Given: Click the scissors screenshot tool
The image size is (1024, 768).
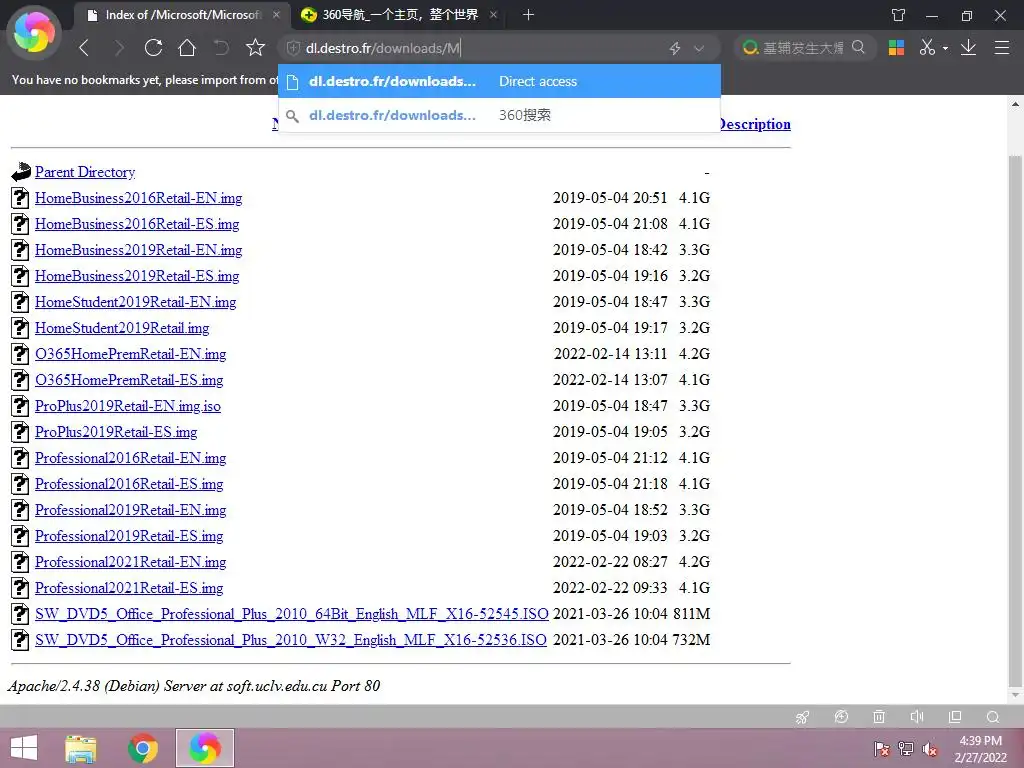Looking at the screenshot, I should [927, 47].
